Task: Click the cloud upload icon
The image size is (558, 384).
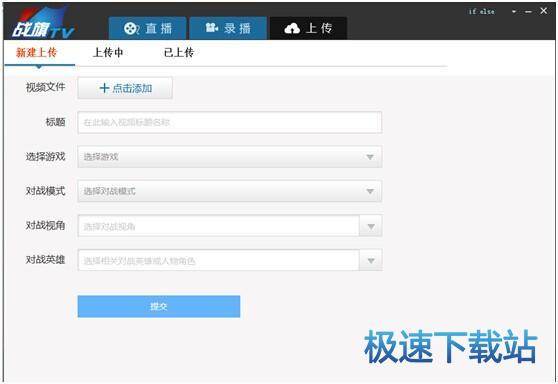Action: [x=292, y=28]
